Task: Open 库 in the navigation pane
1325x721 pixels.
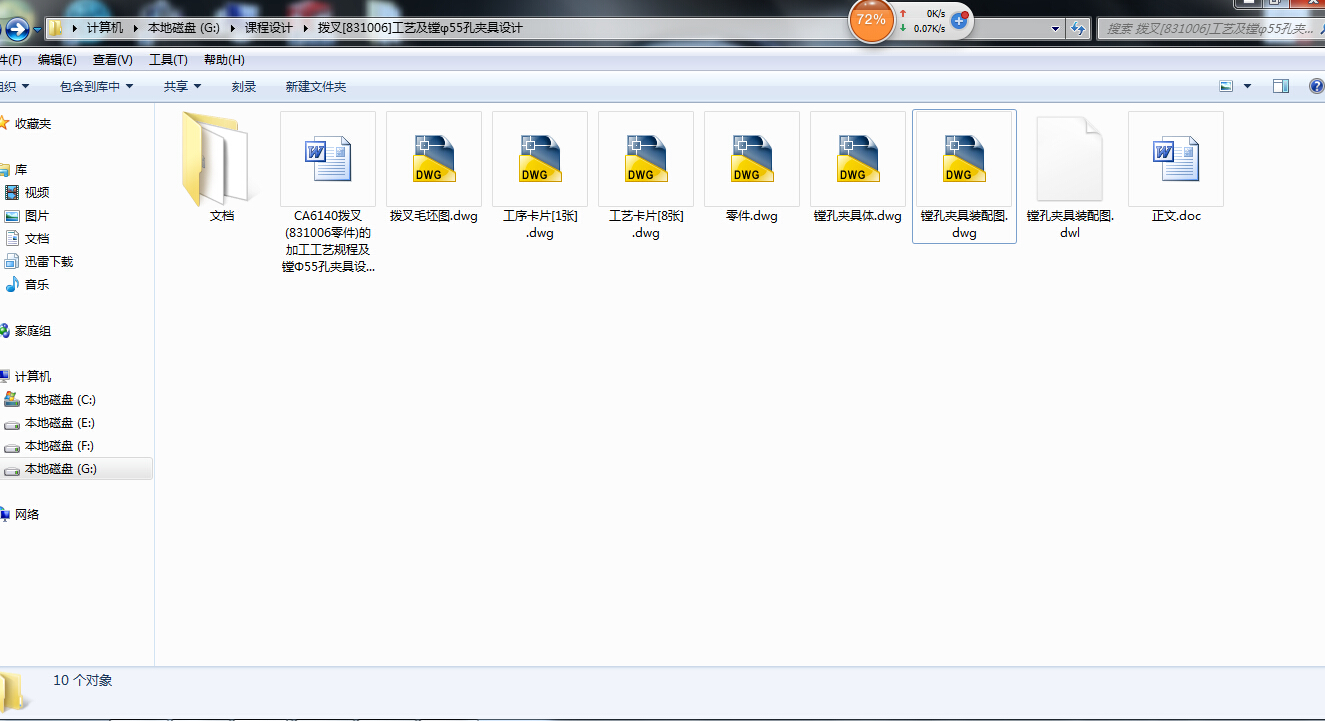Action: pos(21,170)
